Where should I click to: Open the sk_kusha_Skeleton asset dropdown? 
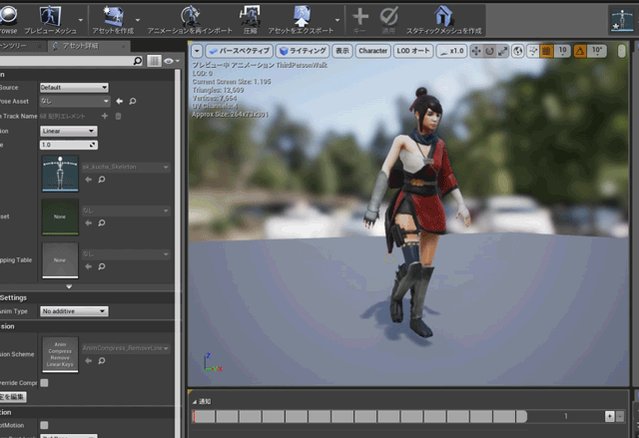126,167
